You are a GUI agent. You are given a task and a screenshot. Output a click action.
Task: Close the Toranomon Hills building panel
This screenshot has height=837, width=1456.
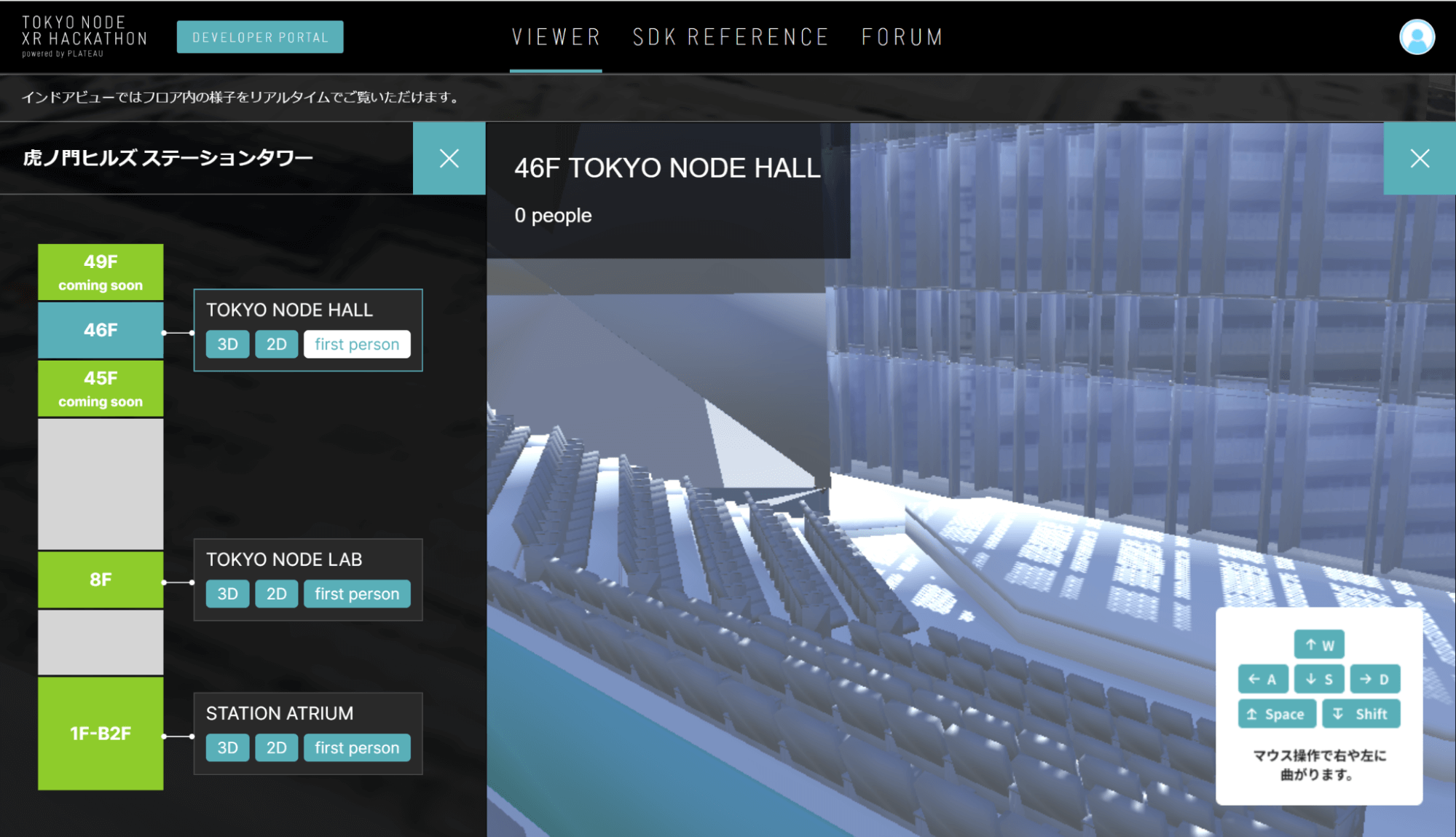pyautogui.click(x=449, y=158)
